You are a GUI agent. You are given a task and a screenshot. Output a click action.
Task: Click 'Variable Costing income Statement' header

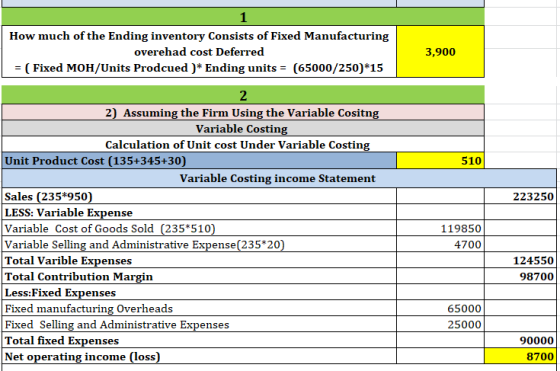(x=279, y=178)
